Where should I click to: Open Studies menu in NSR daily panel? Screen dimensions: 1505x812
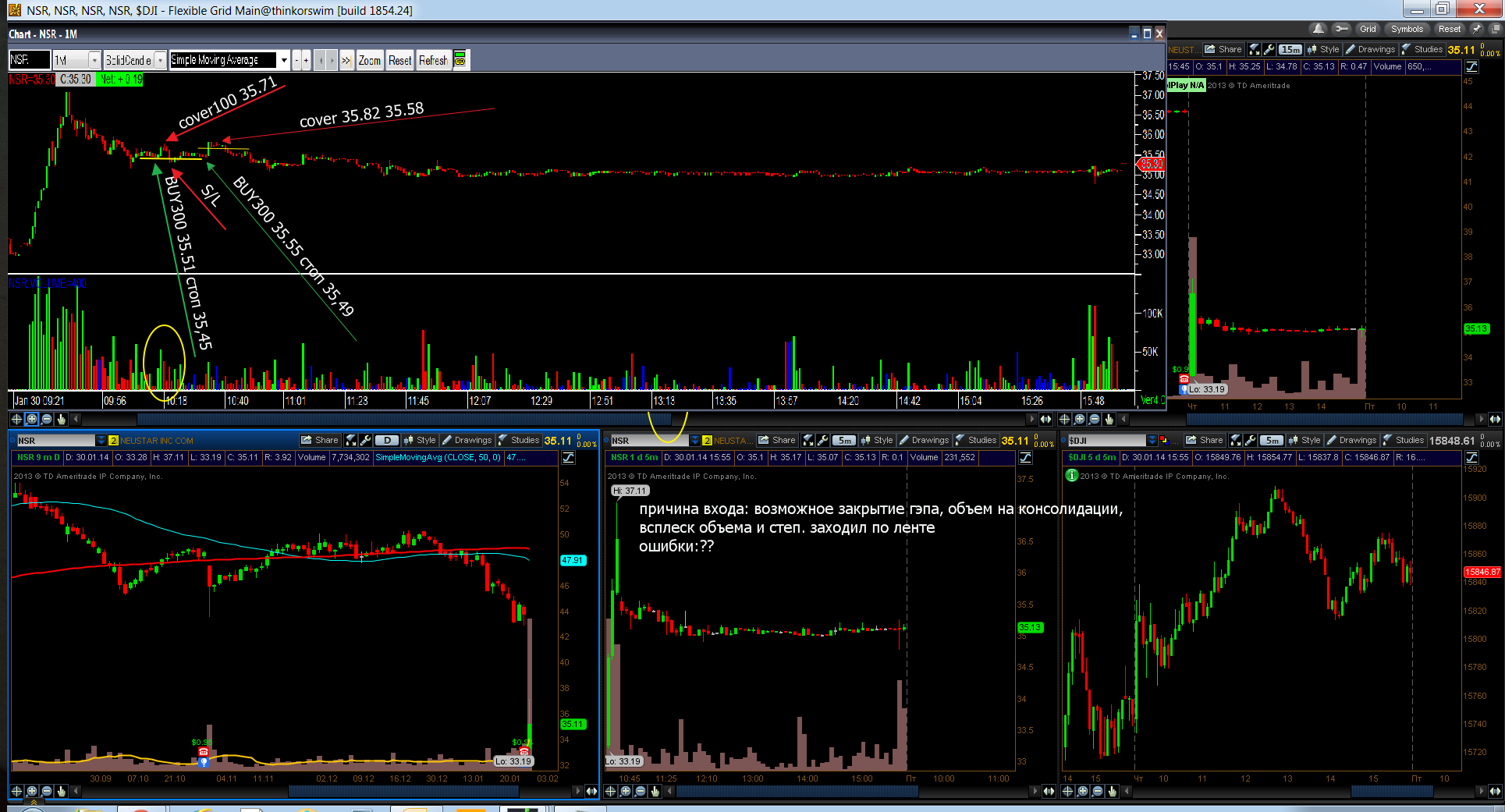(x=519, y=441)
